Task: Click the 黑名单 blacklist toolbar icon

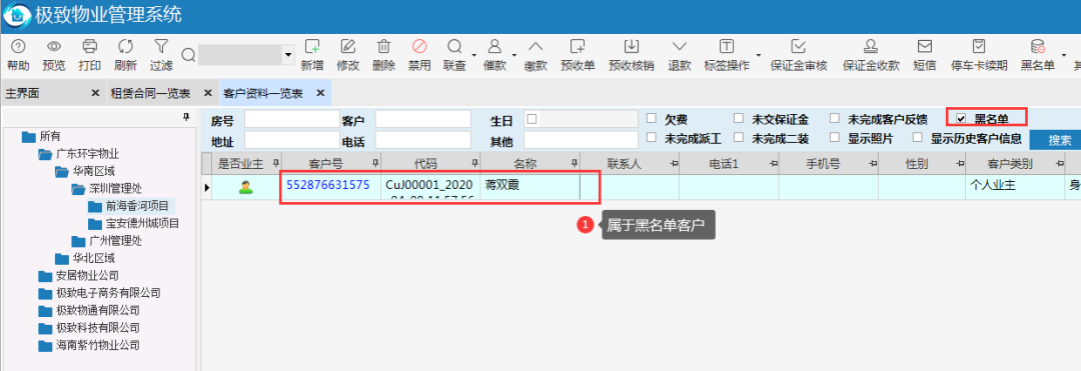Action: [x=1038, y=47]
